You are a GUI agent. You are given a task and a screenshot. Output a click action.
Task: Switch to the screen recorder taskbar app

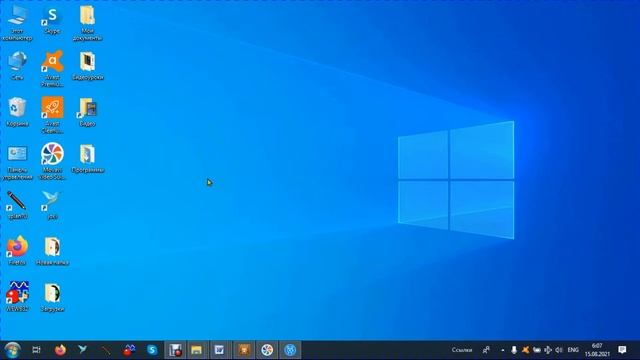coord(176,350)
